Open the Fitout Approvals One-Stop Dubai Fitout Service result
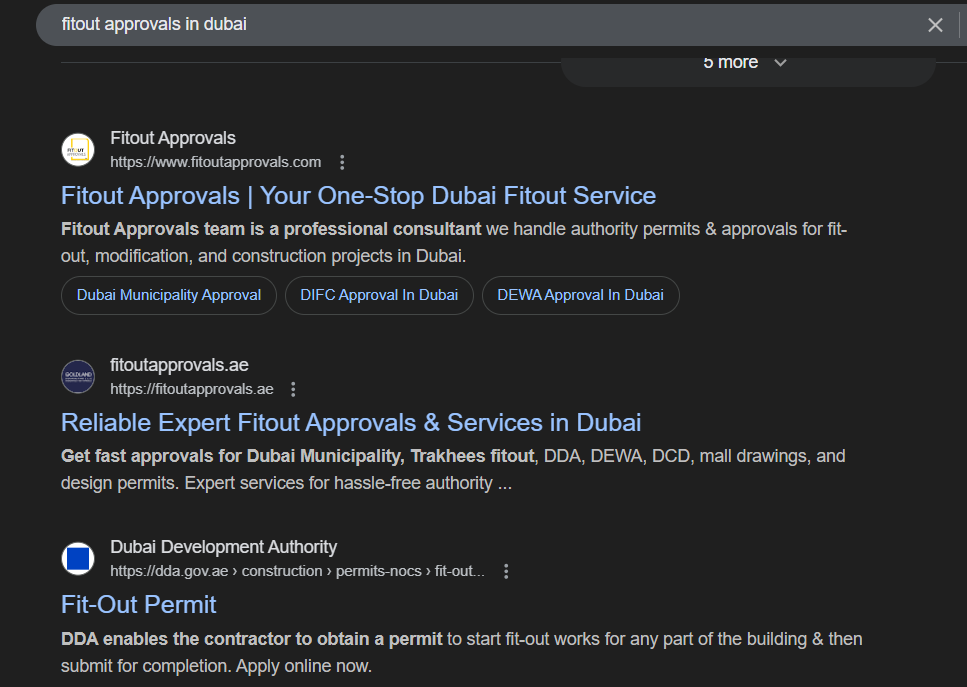Viewport: 967px width, 687px height. (357, 195)
